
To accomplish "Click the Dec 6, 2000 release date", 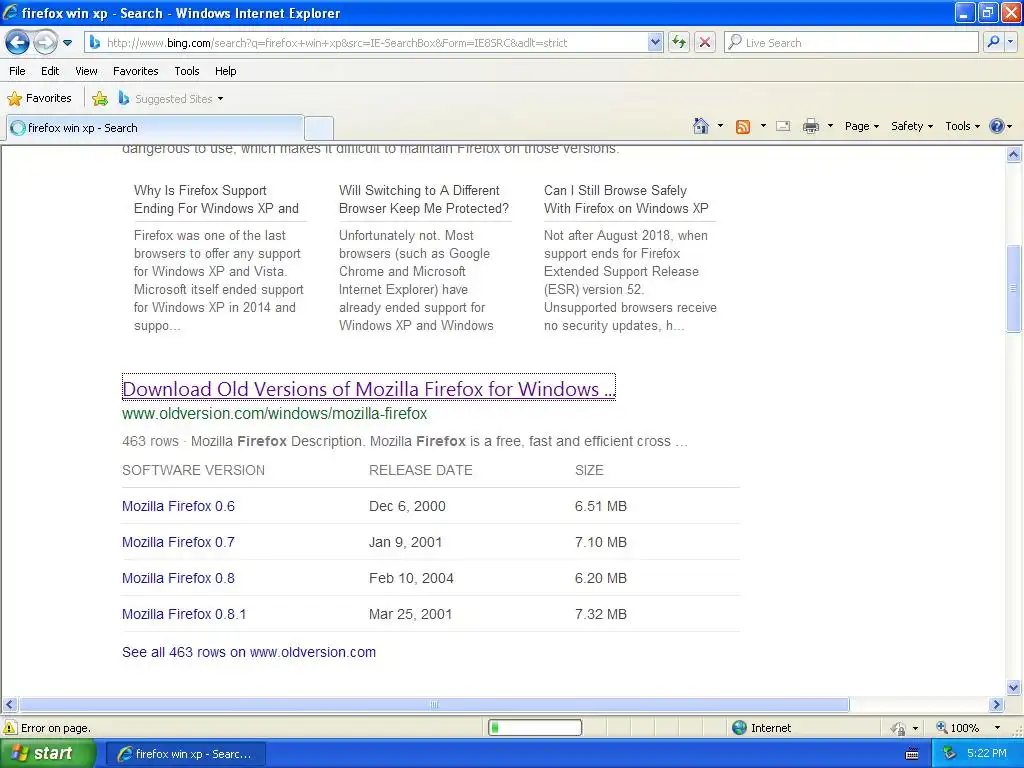I will point(408,506).
